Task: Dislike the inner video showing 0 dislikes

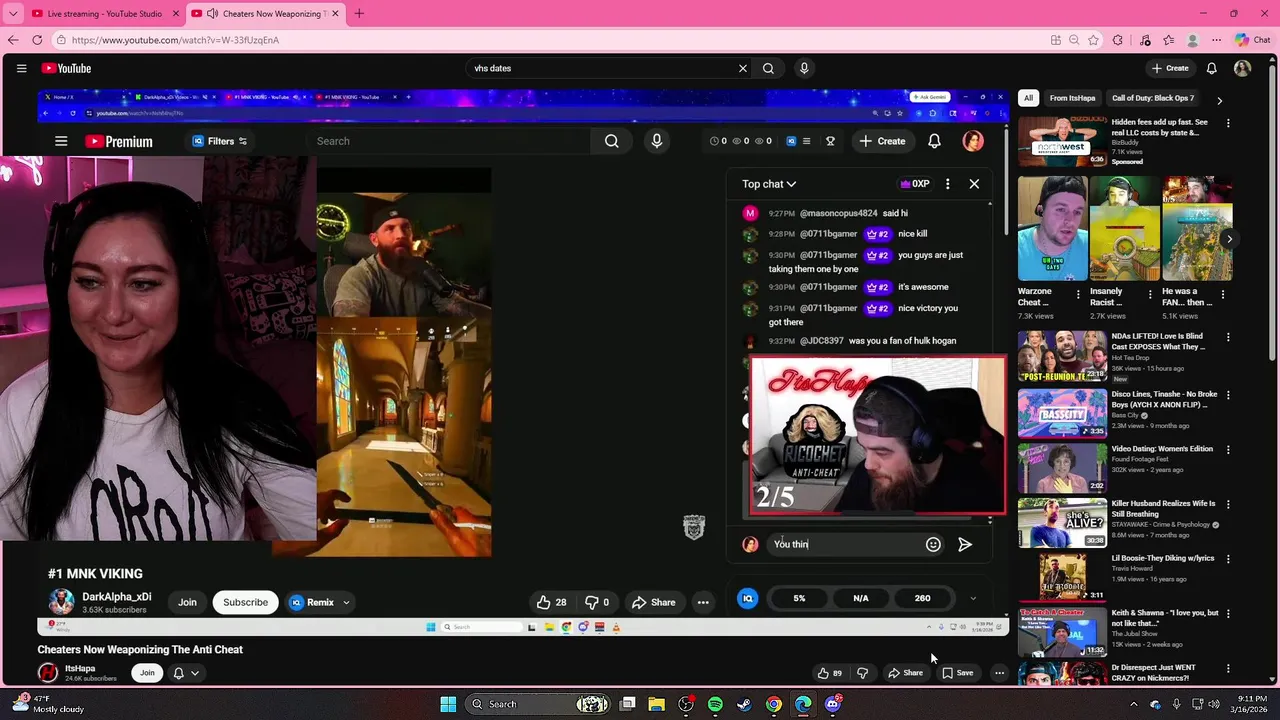Action: (597, 602)
